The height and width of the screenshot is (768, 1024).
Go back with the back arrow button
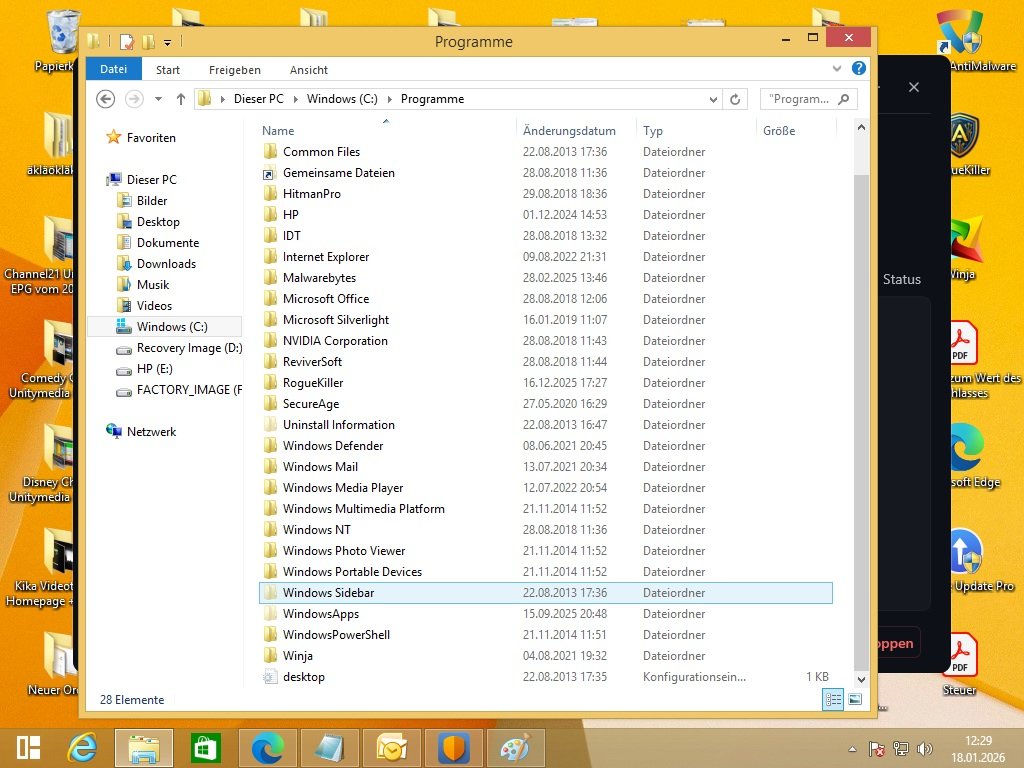pyautogui.click(x=105, y=99)
